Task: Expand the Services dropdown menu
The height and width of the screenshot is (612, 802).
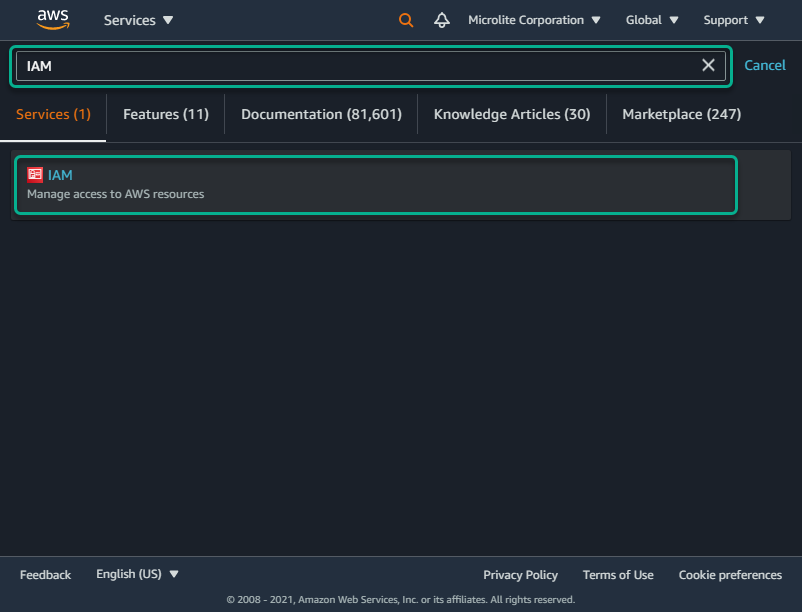Action: (139, 20)
